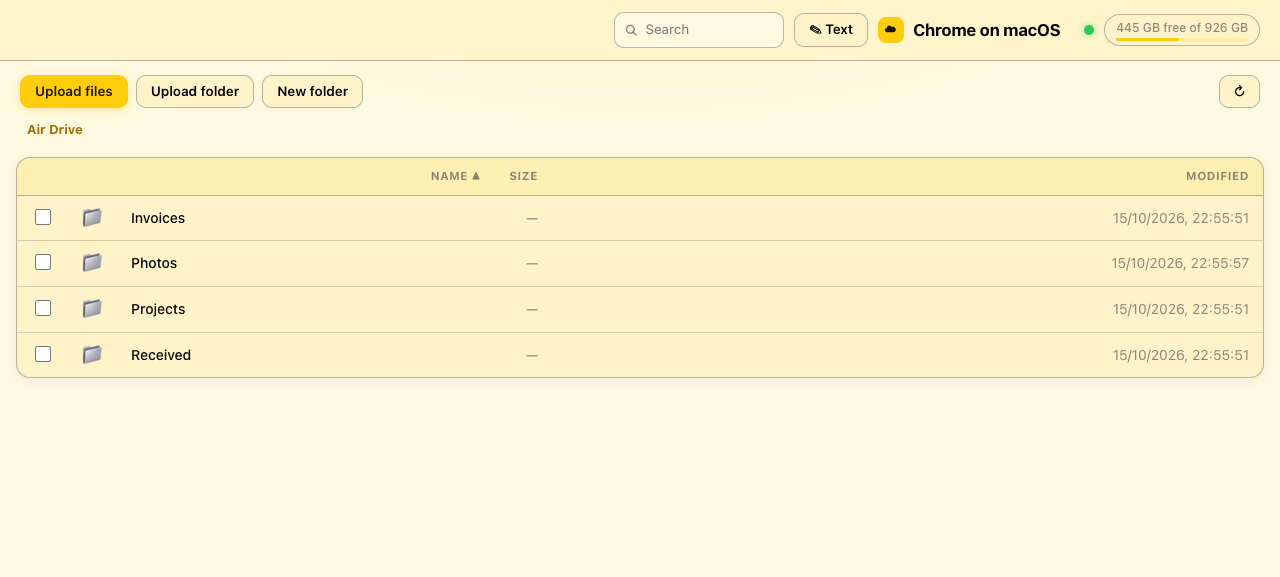
Task: Open the Received folder name
Action: tap(161, 355)
